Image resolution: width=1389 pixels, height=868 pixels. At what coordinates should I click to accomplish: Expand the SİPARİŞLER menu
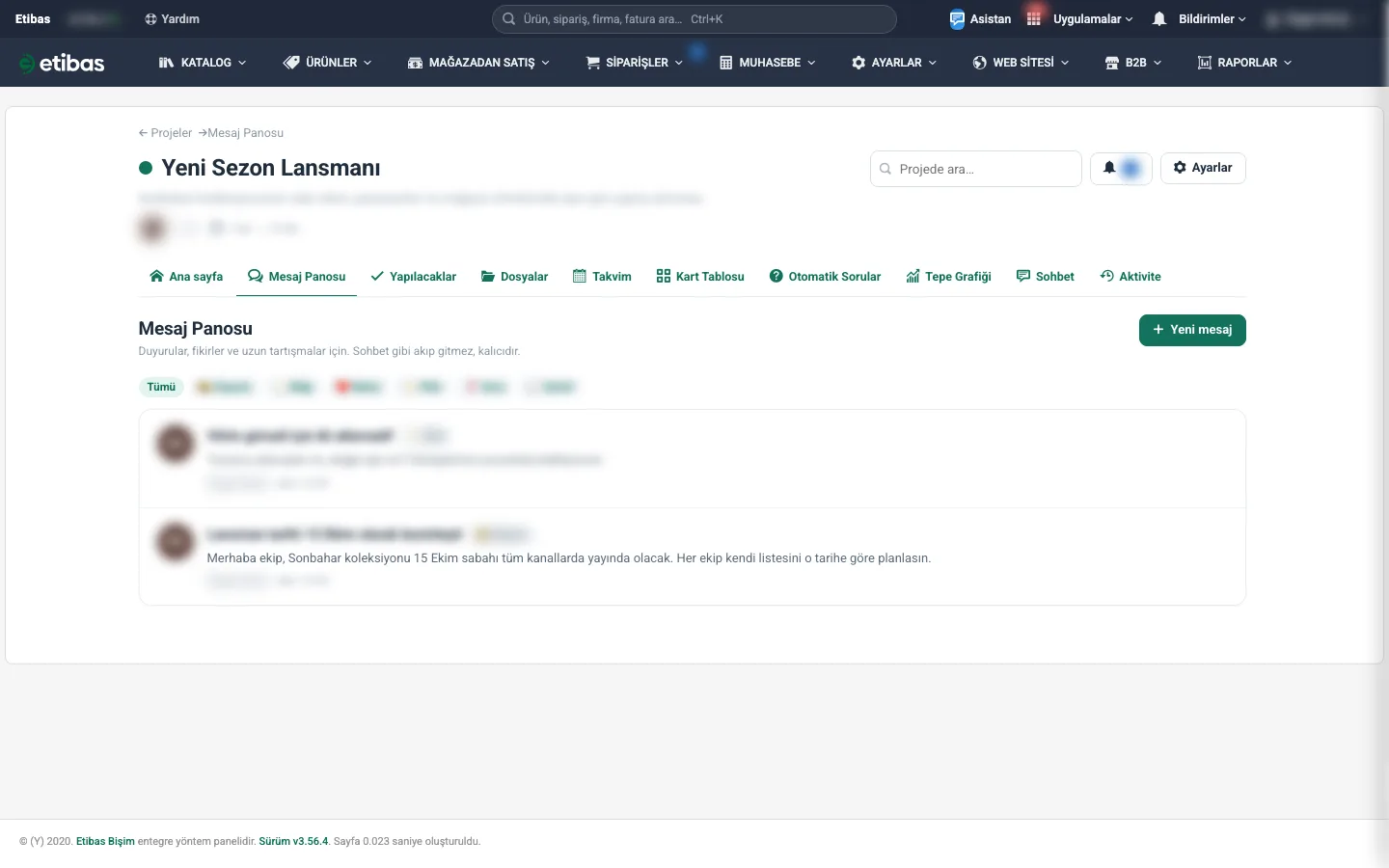tap(634, 63)
